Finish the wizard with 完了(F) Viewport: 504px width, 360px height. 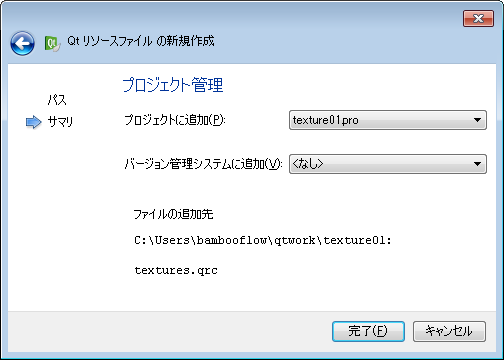point(368,331)
